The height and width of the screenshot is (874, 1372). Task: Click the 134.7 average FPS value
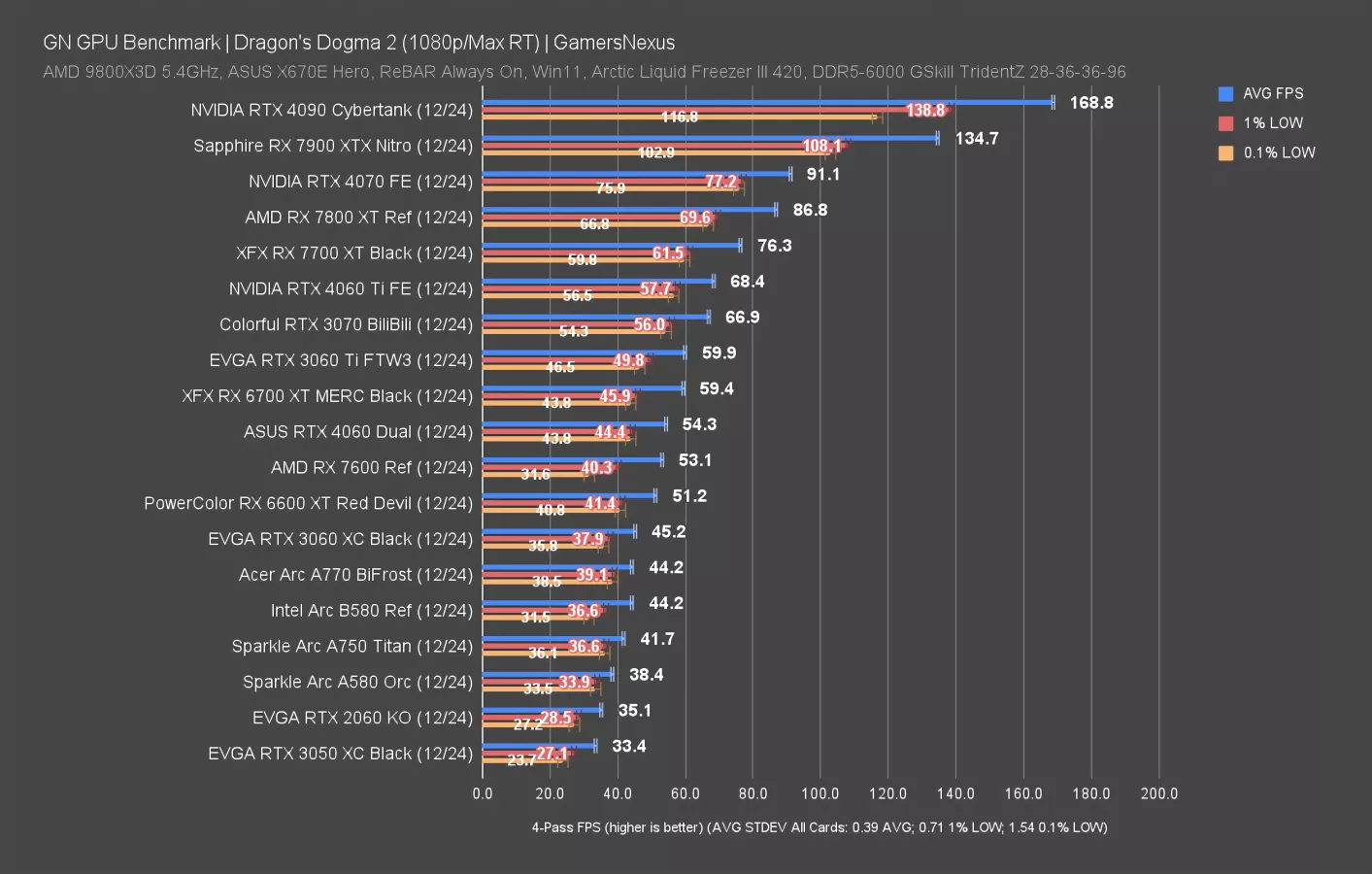coord(976,139)
